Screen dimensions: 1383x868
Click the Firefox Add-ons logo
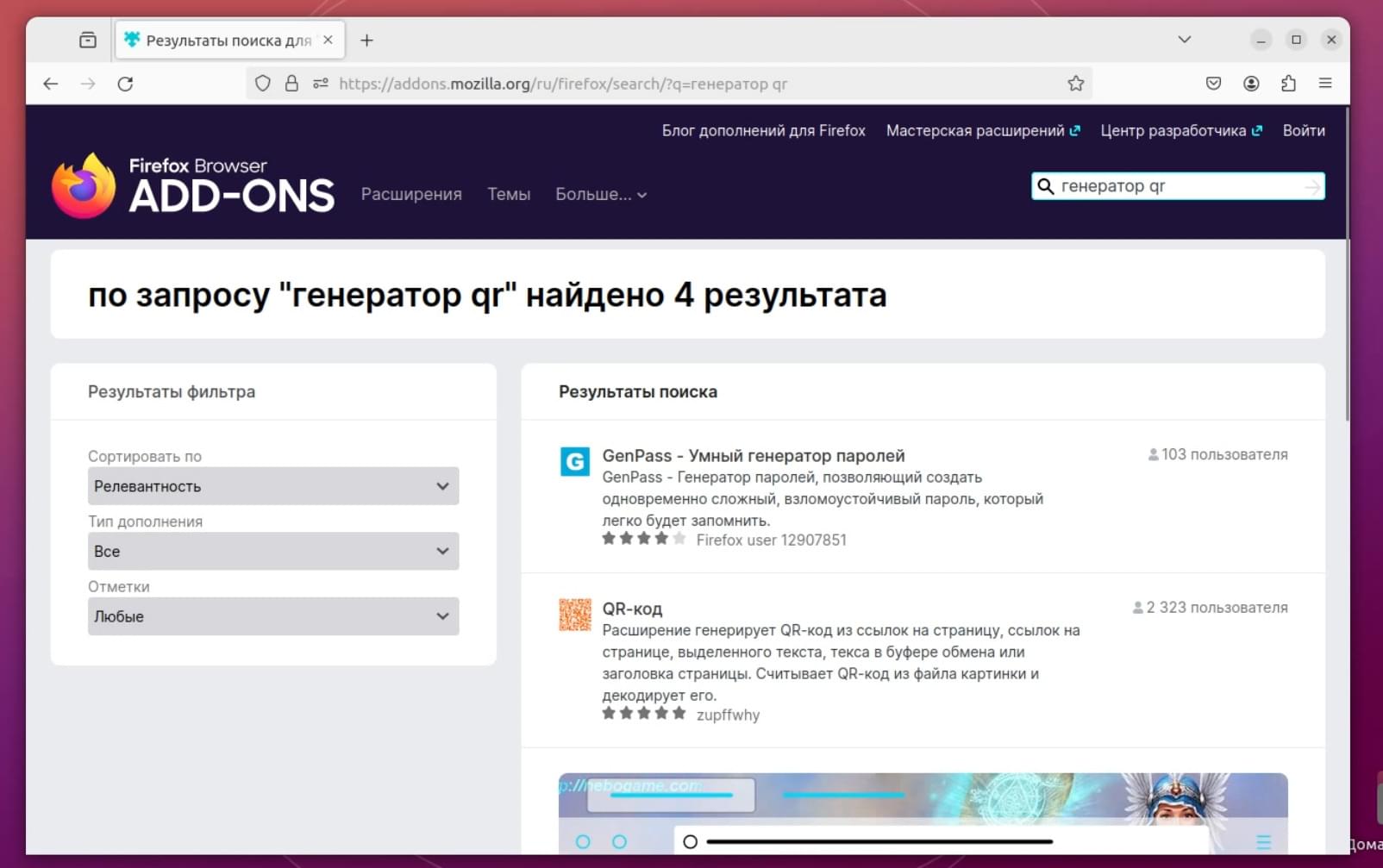click(x=193, y=185)
